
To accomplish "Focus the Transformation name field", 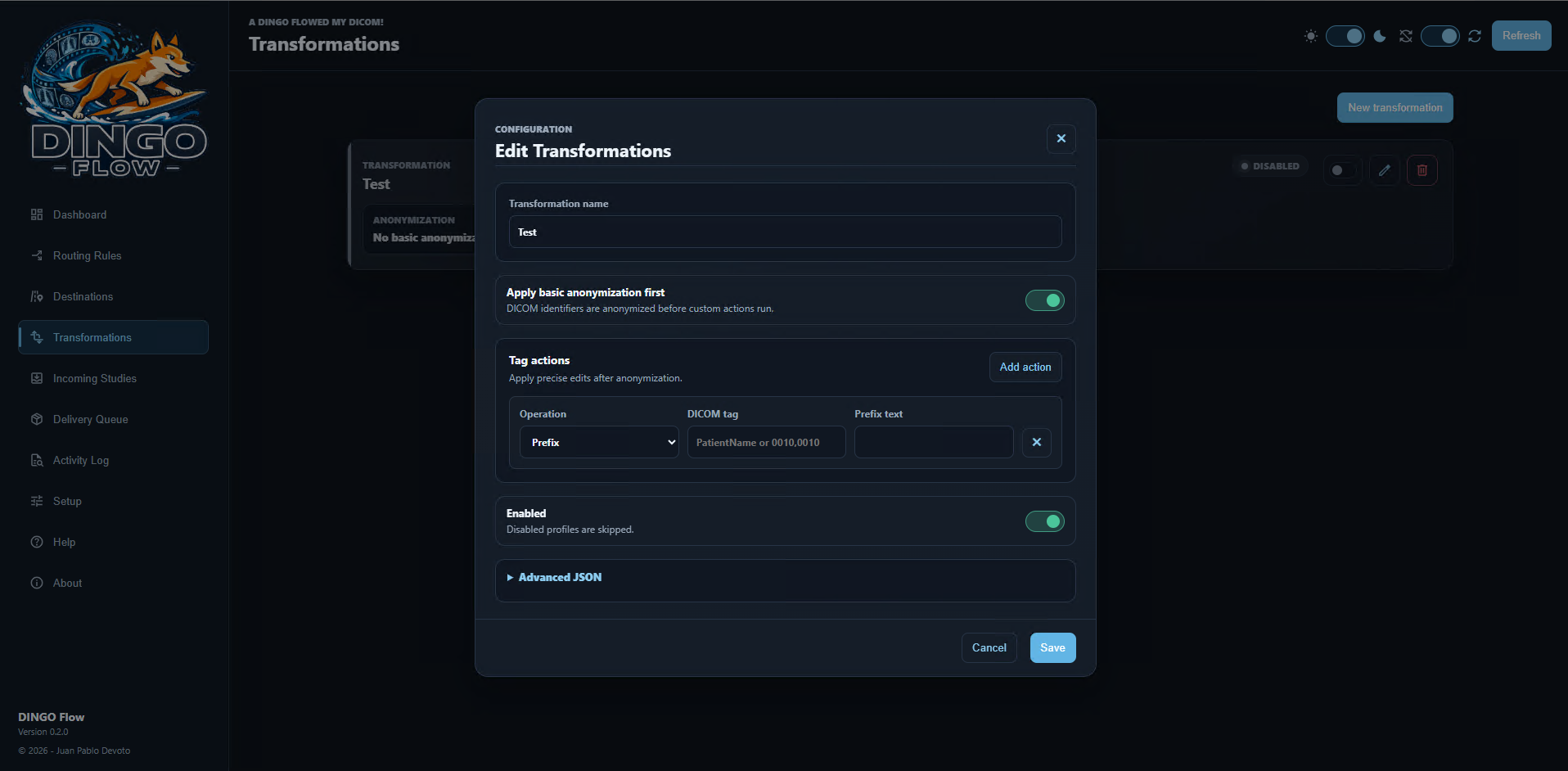I will pos(786,232).
